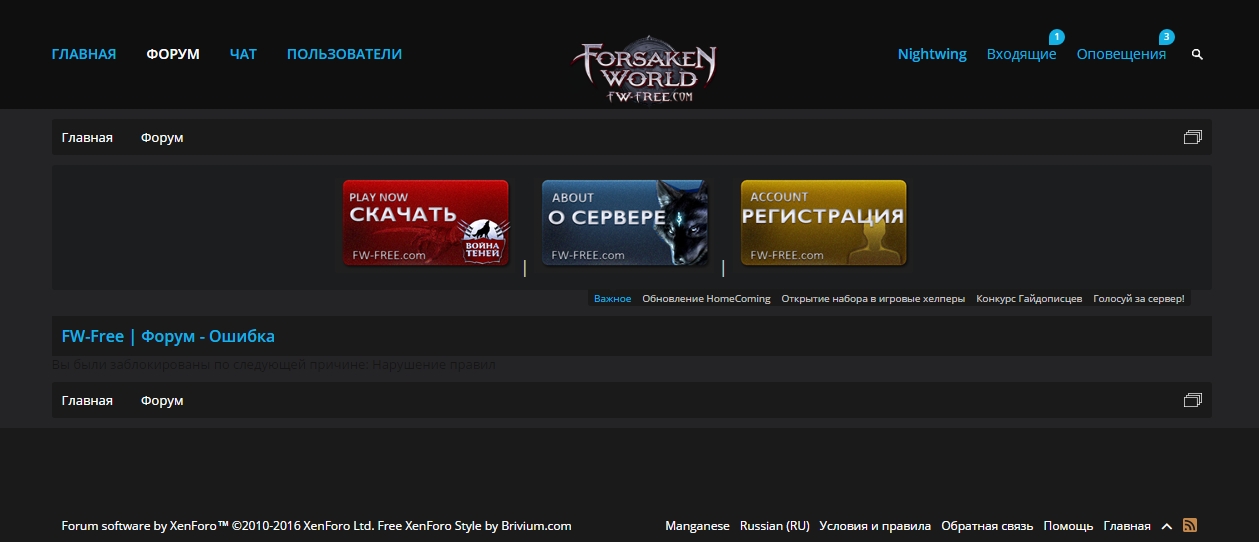Image resolution: width=1259 pixels, height=542 pixels.
Task: Open Russian (RU) language chooser
Action: pyautogui.click(x=774, y=525)
